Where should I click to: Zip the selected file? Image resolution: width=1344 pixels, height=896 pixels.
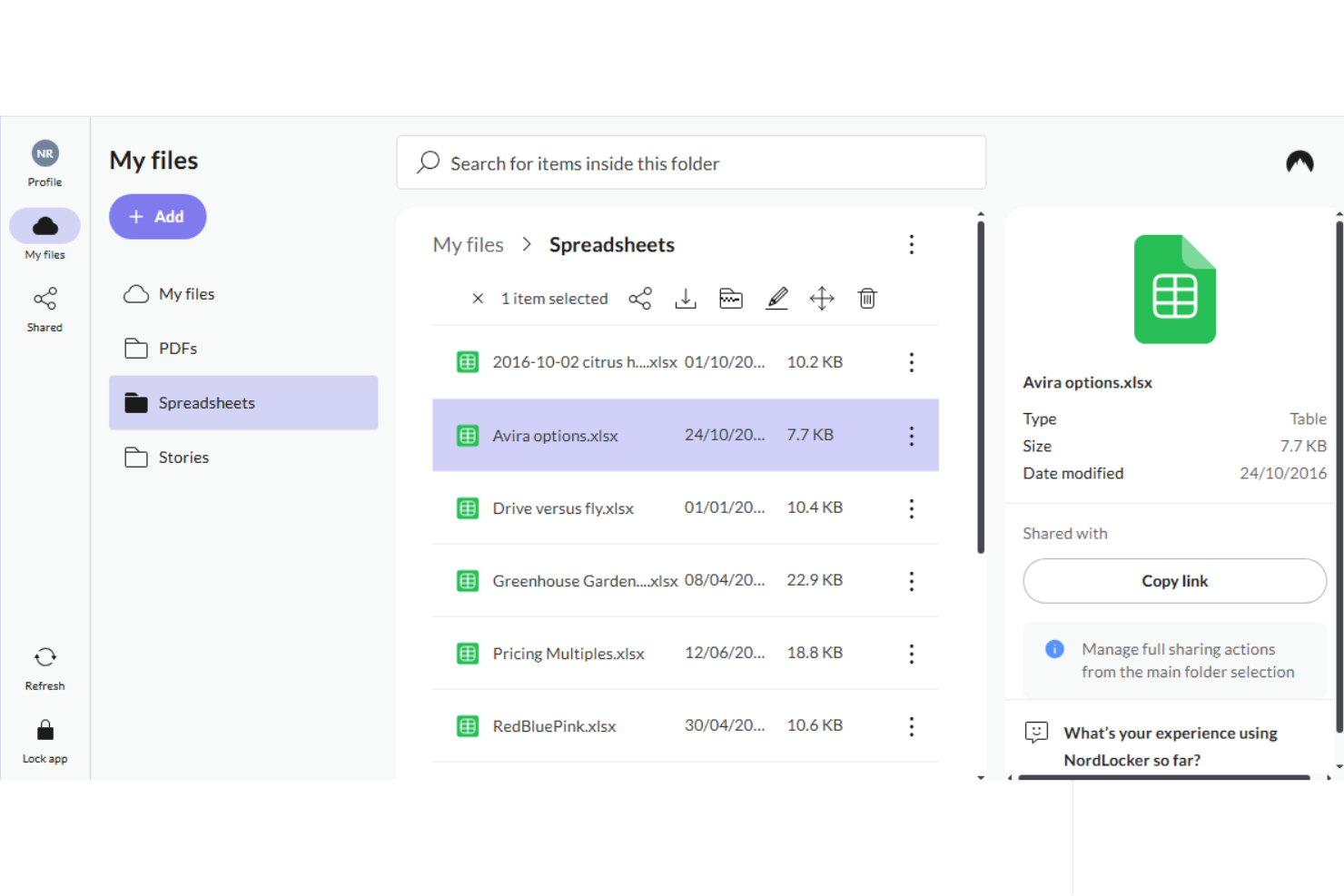click(731, 298)
